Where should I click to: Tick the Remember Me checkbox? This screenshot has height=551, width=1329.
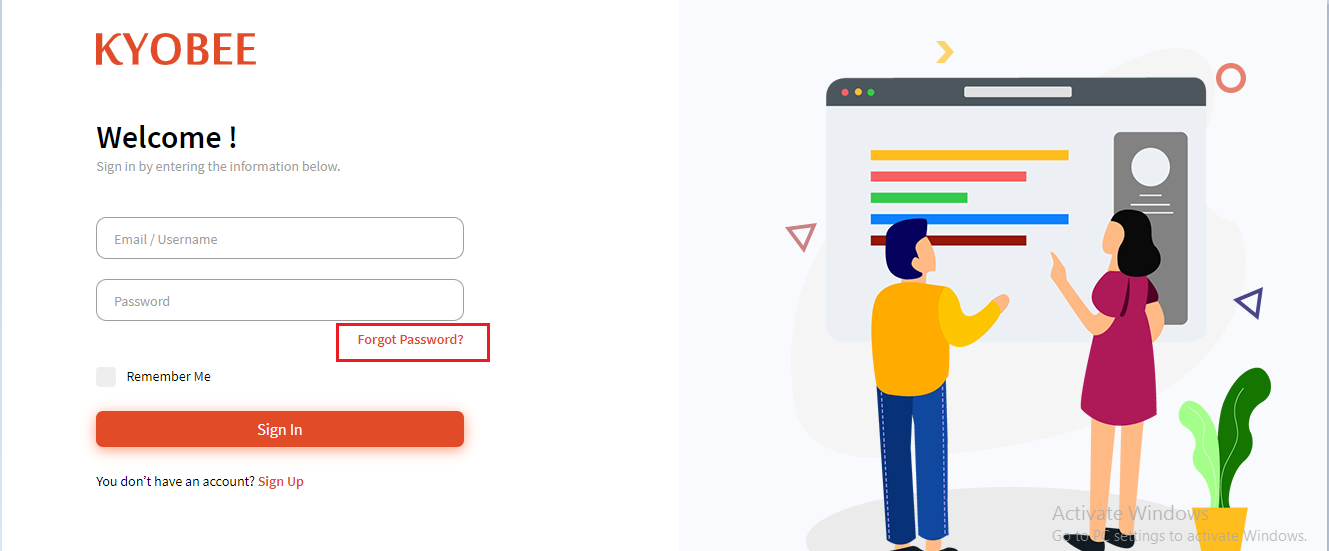[106, 377]
